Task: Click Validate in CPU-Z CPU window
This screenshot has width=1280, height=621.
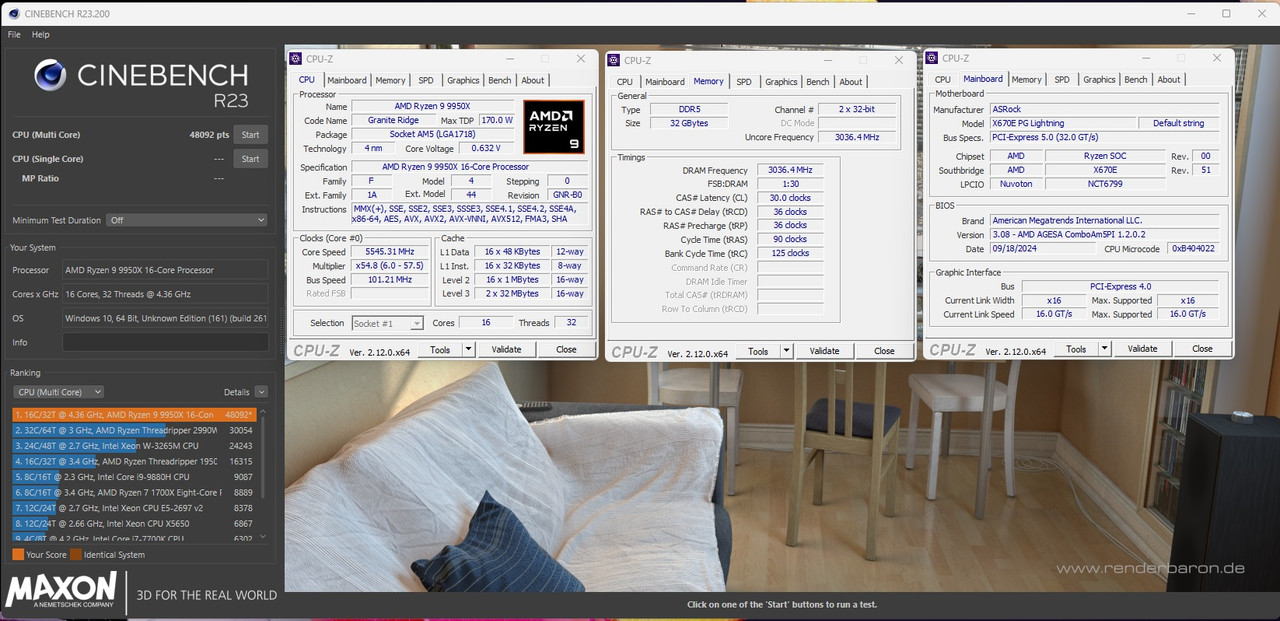Action: 507,350
